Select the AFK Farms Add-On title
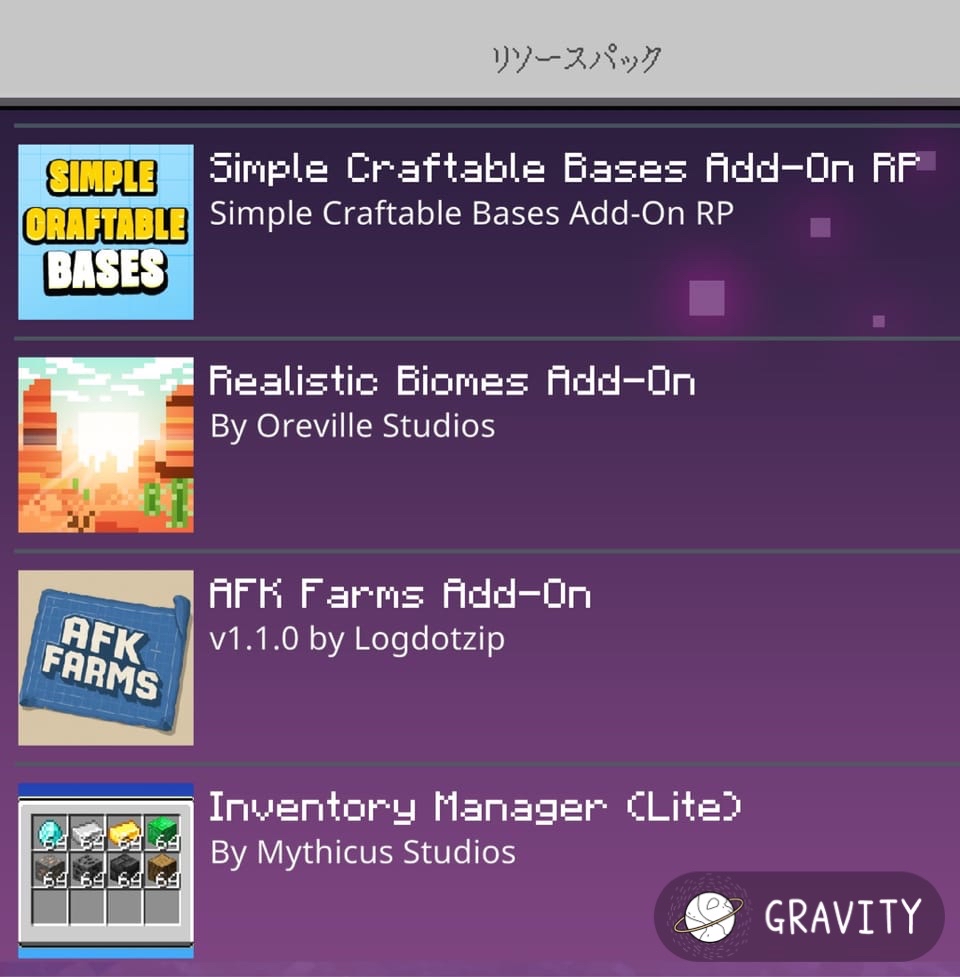Screen dimensions: 960x977 (400, 594)
